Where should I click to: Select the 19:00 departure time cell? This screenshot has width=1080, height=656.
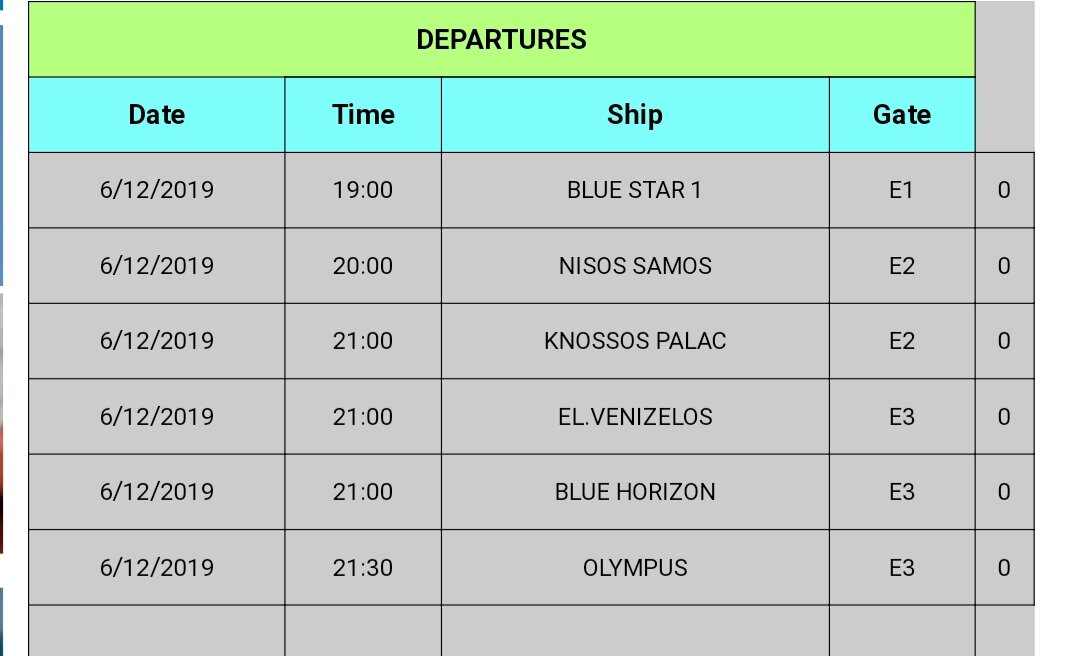(x=363, y=190)
